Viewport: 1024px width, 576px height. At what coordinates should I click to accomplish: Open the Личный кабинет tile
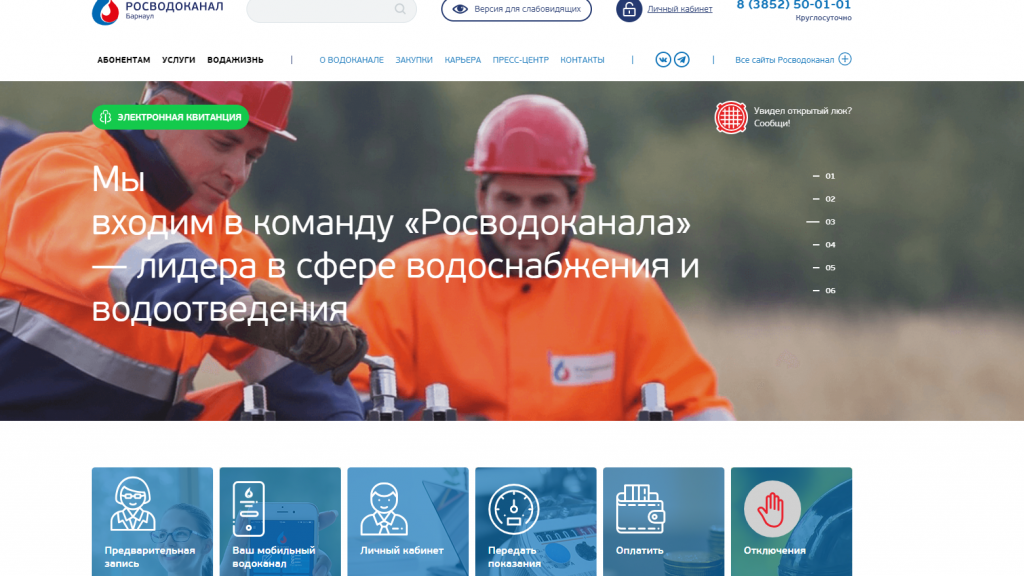(x=408, y=522)
